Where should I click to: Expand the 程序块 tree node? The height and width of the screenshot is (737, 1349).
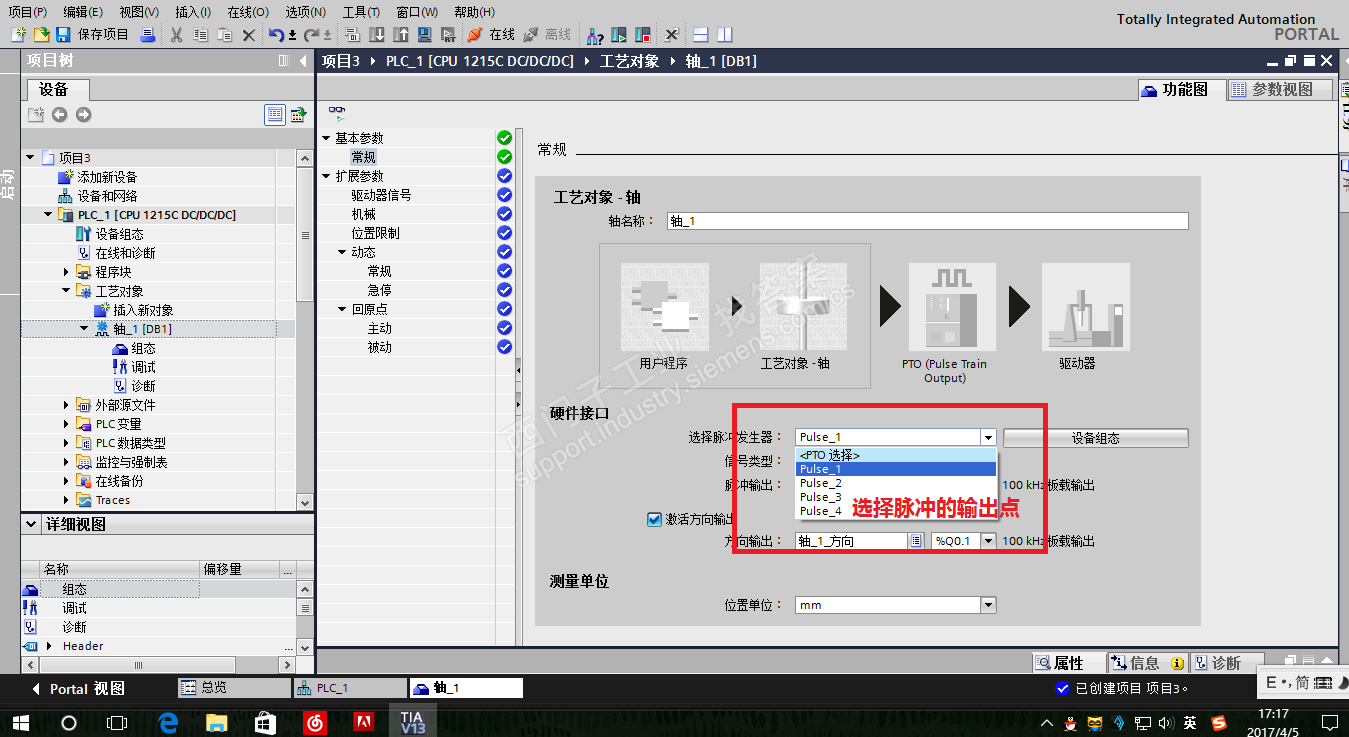click(x=66, y=272)
